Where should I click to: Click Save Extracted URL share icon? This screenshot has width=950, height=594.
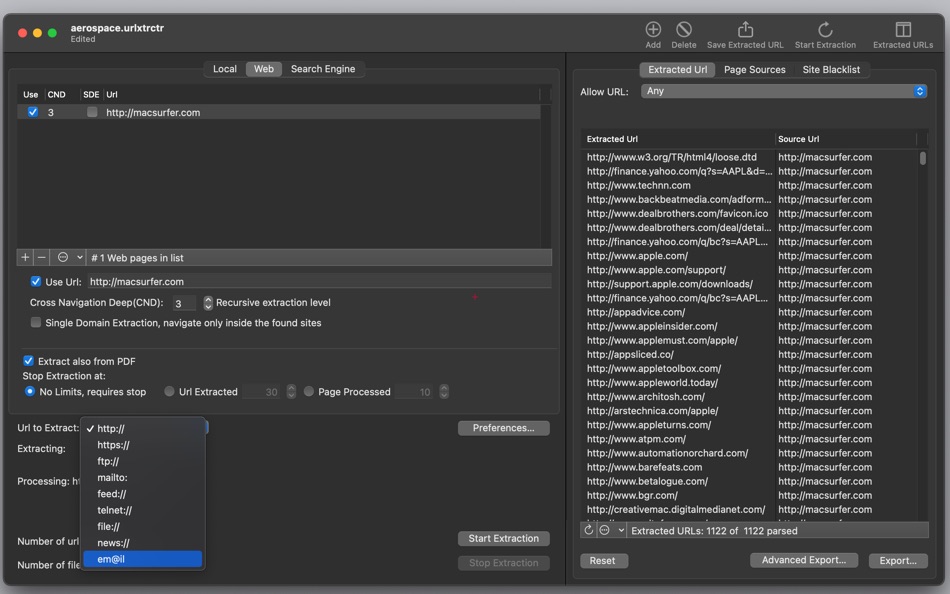click(x=745, y=29)
